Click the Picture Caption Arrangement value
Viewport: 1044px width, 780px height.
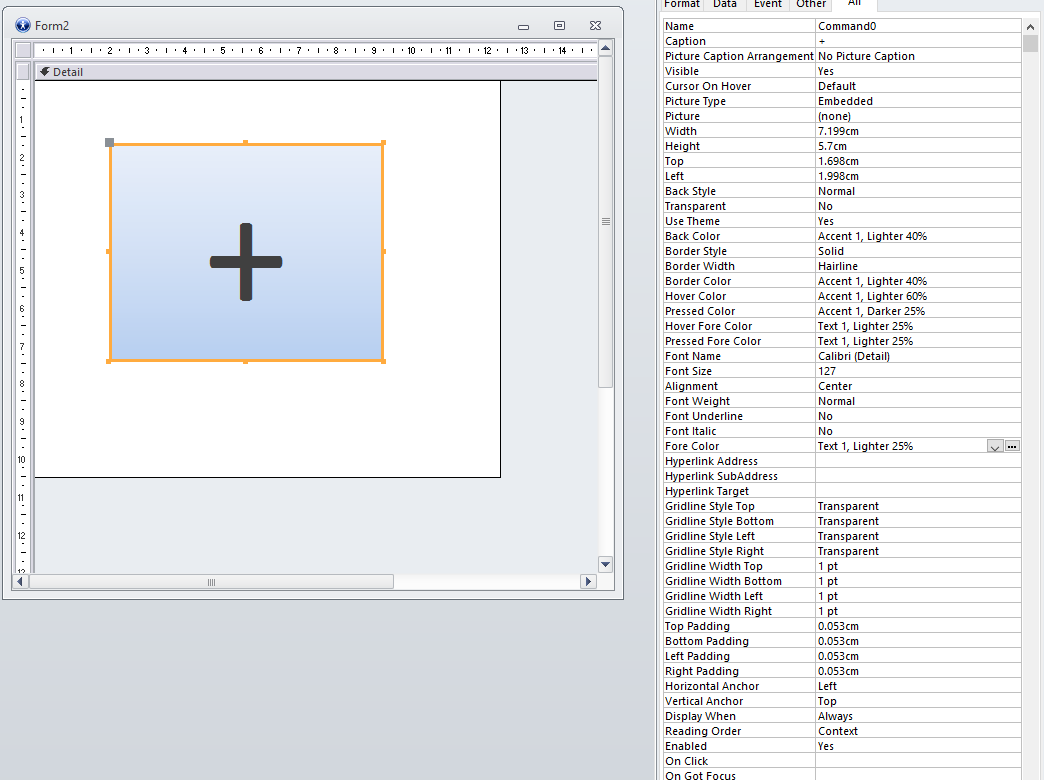point(918,56)
